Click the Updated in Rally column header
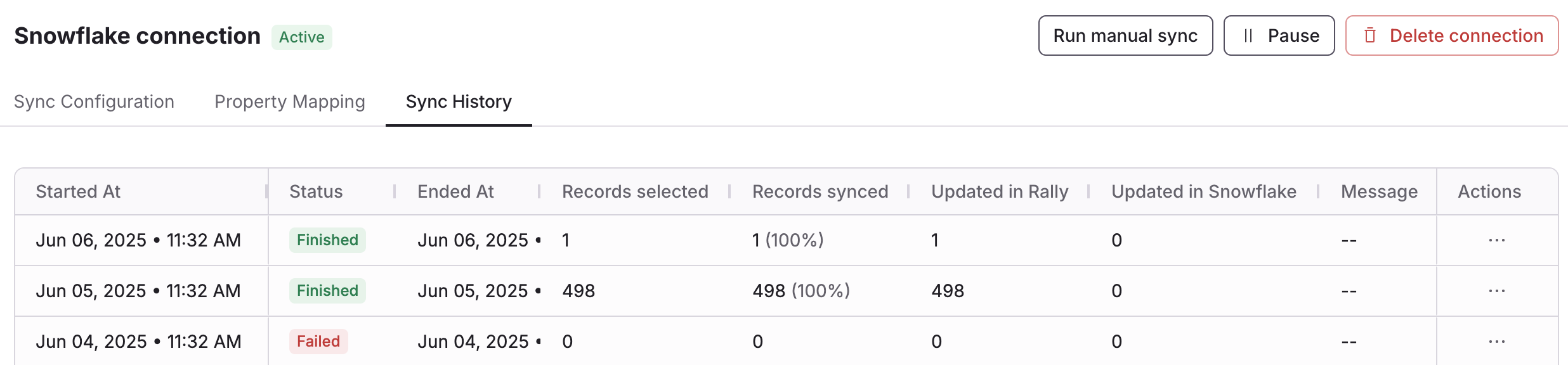 tap(1000, 191)
